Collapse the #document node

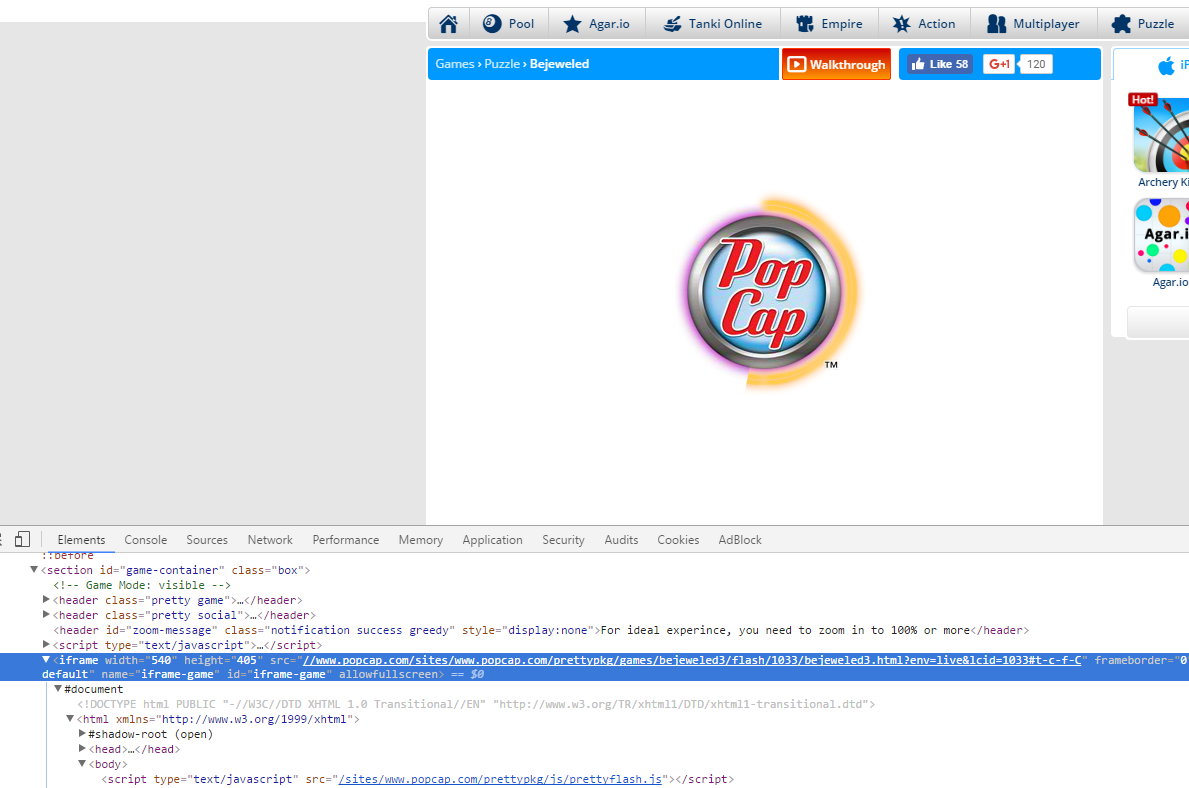pos(58,689)
